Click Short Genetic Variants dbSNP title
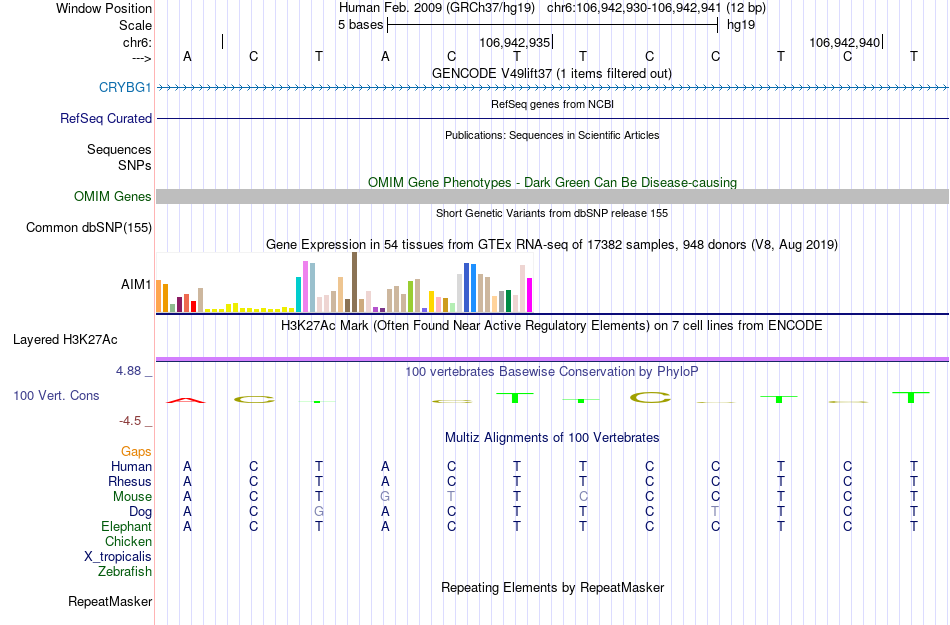 [552, 213]
